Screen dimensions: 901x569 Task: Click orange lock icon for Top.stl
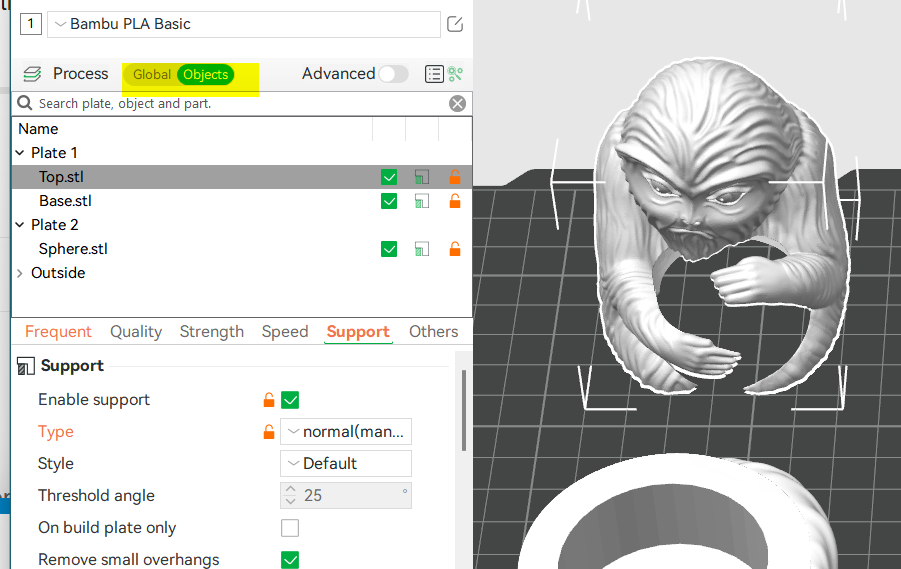coord(455,176)
